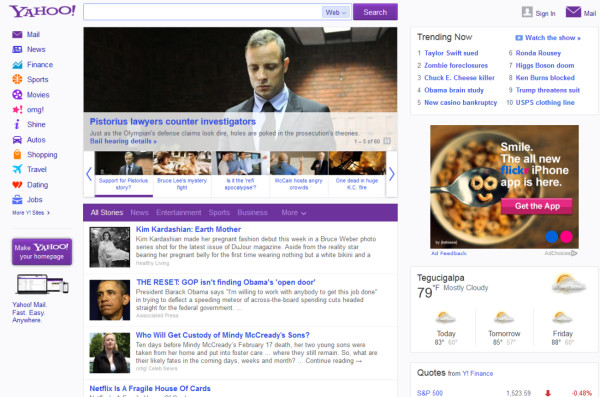Open the top-right Mail envelope icon
This screenshot has height=397, width=600.
tap(573, 12)
